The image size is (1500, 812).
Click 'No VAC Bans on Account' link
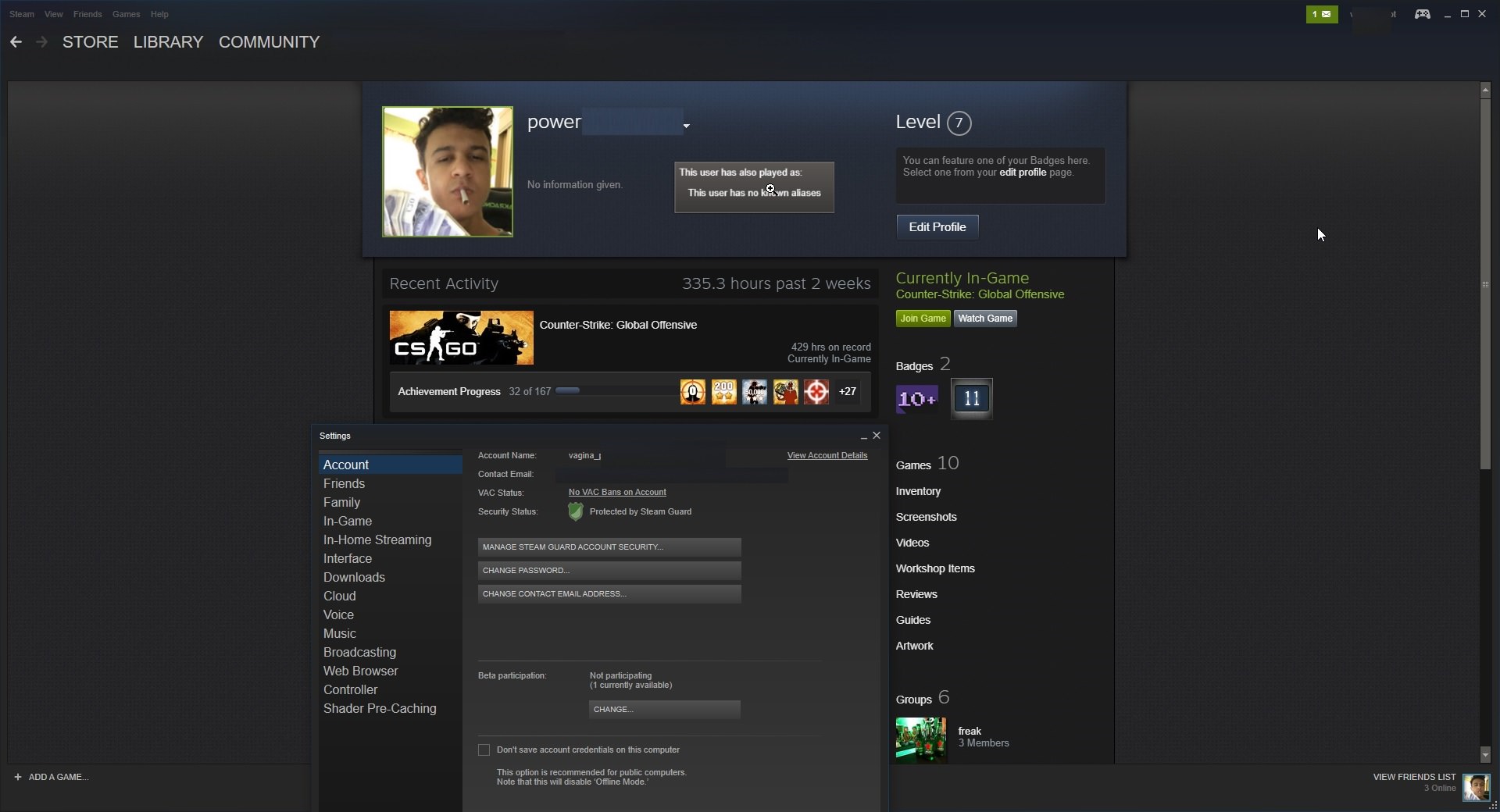point(617,493)
